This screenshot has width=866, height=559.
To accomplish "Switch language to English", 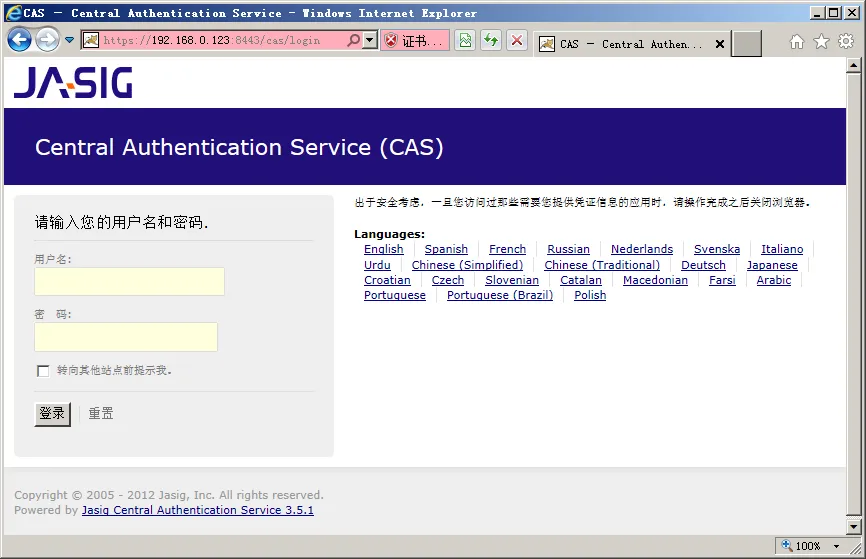I will (384, 249).
